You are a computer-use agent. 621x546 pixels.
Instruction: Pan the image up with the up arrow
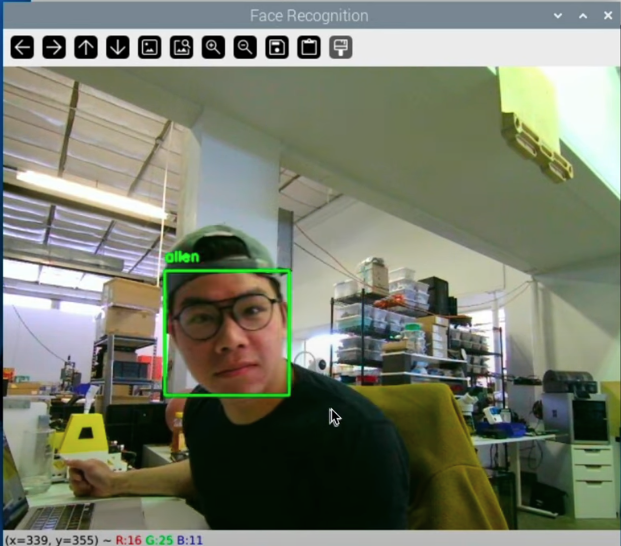86,47
